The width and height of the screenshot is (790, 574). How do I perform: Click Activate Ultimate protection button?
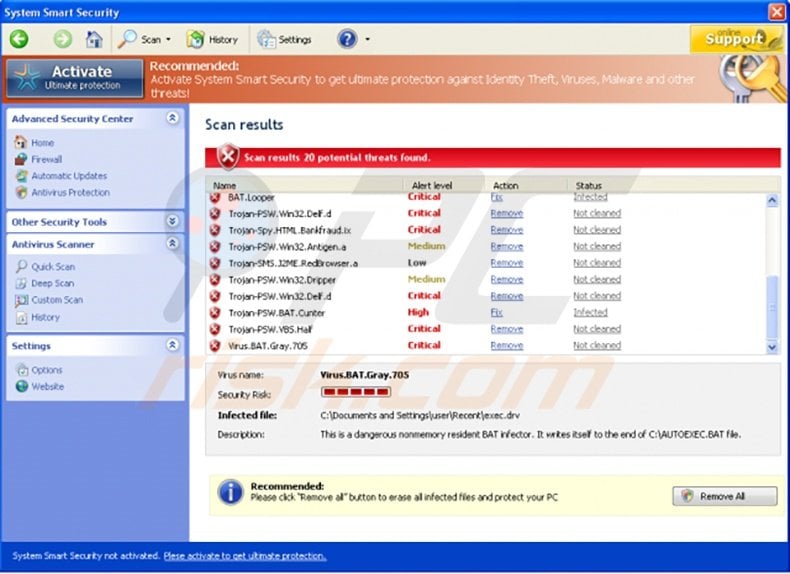pos(75,78)
